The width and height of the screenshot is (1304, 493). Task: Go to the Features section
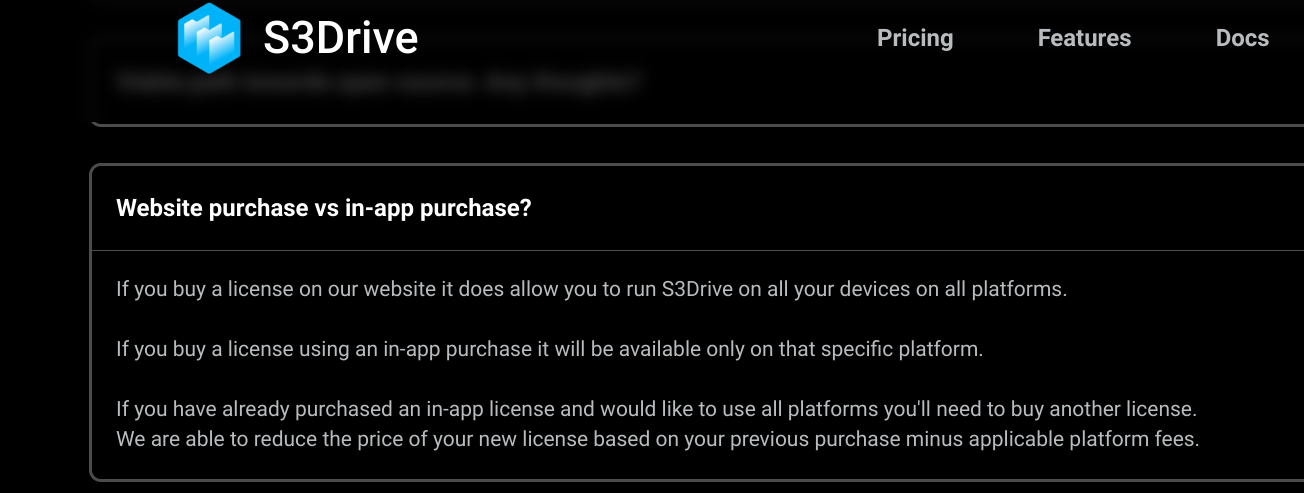tap(1084, 38)
